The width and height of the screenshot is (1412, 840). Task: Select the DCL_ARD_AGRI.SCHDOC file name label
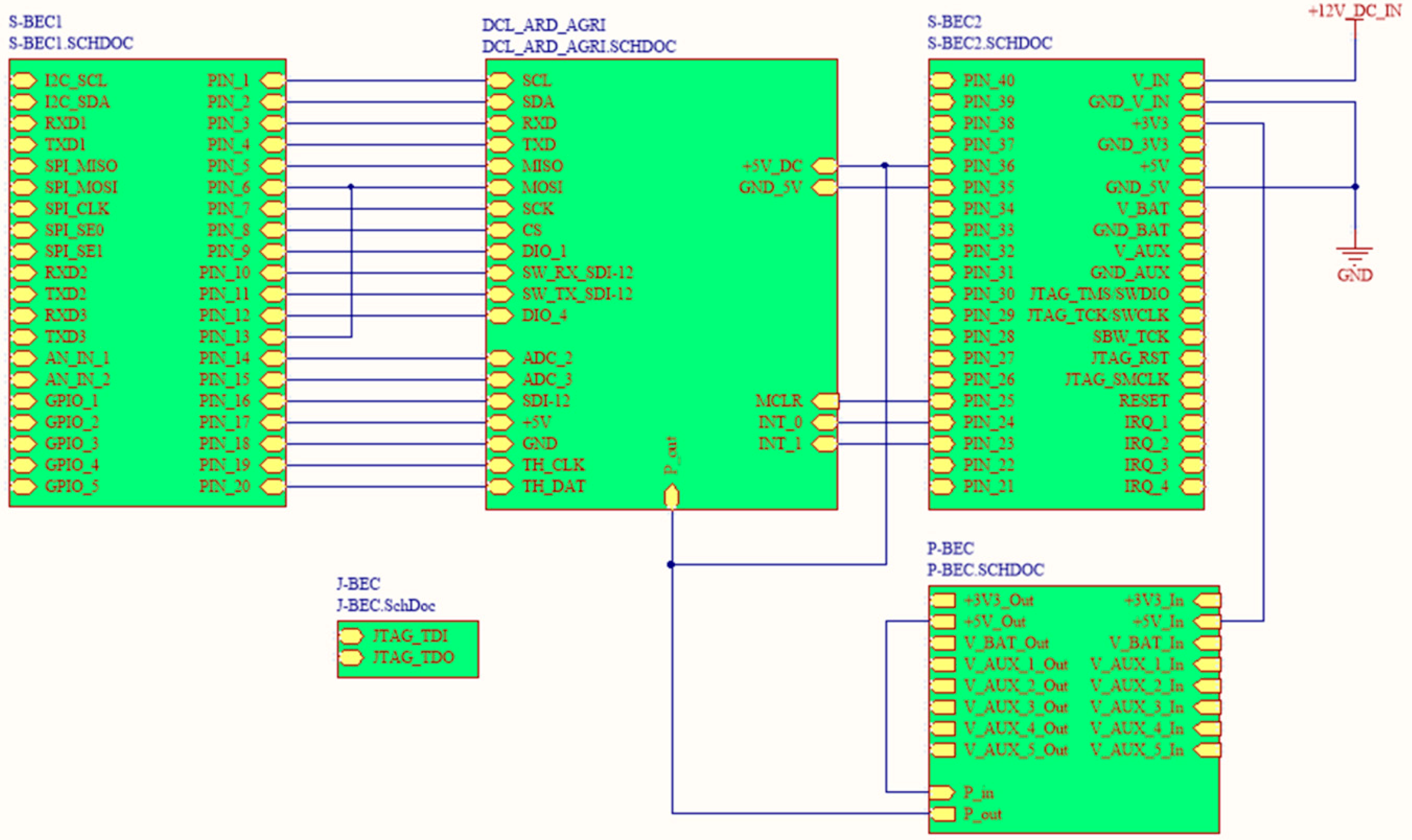(x=579, y=46)
